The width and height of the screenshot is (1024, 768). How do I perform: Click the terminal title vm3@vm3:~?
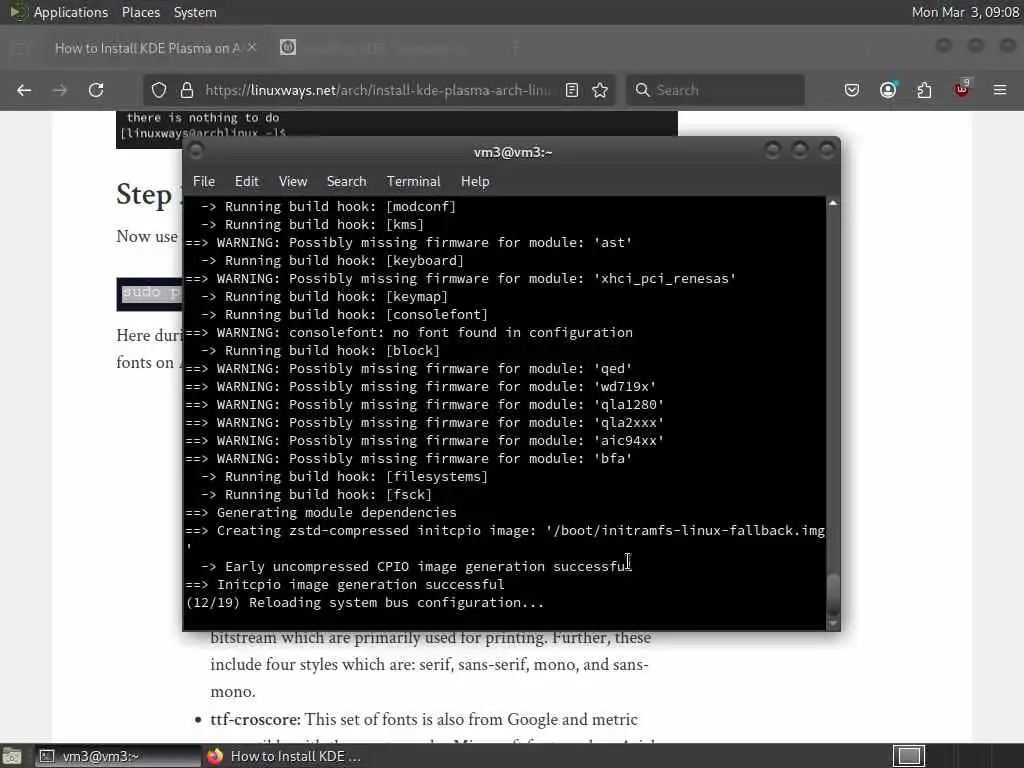(513, 152)
